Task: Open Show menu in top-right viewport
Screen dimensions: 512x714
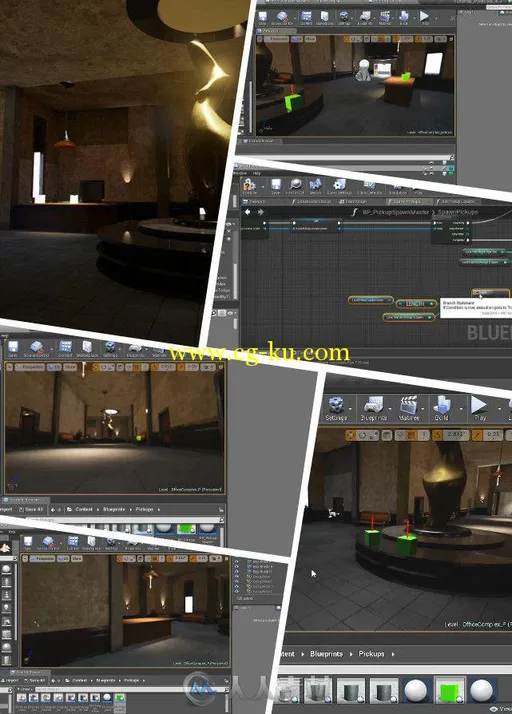Action: [310, 39]
